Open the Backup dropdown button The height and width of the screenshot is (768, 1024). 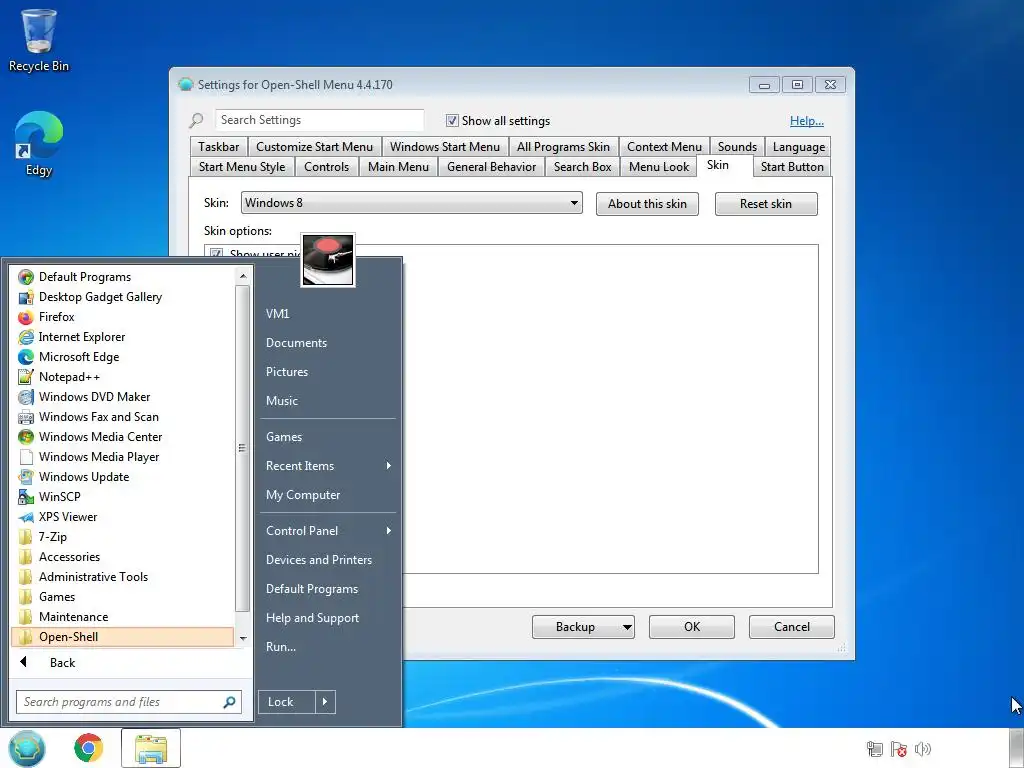(x=583, y=627)
